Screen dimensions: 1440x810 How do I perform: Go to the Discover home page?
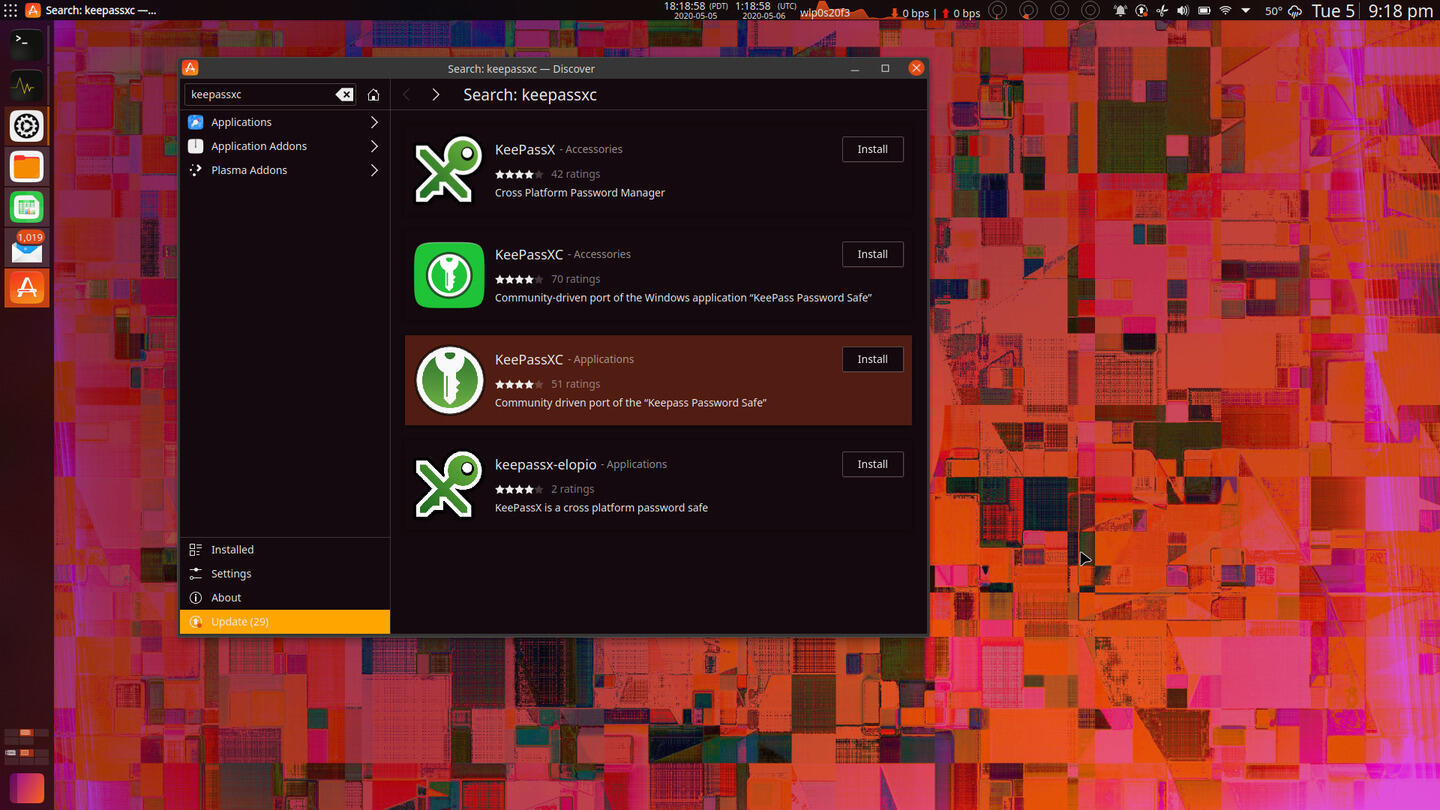point(373,94)
